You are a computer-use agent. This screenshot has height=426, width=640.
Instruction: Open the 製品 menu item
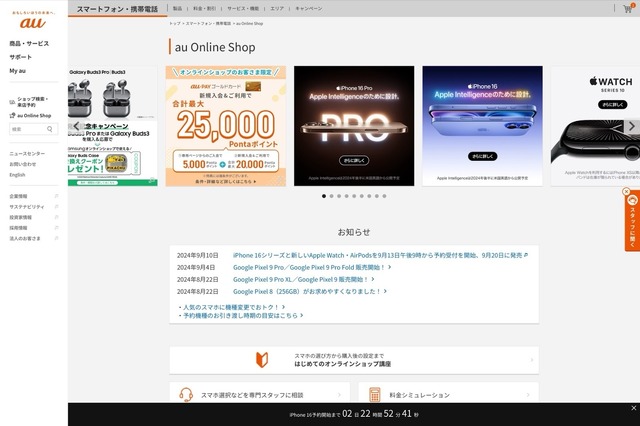[x=178, y=9]
